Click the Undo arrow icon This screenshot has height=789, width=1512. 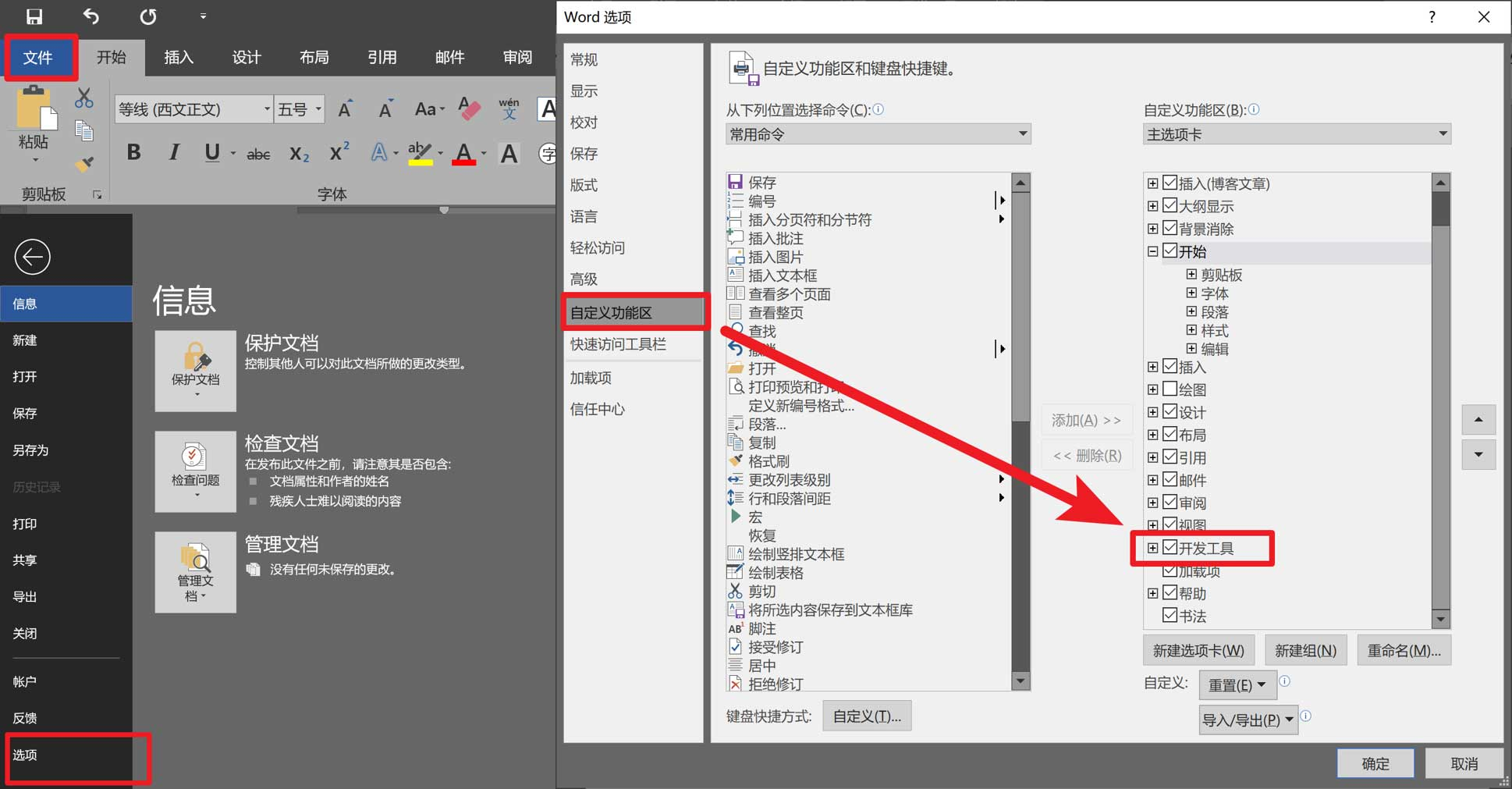pyautogui.click(x=91, y=16)
